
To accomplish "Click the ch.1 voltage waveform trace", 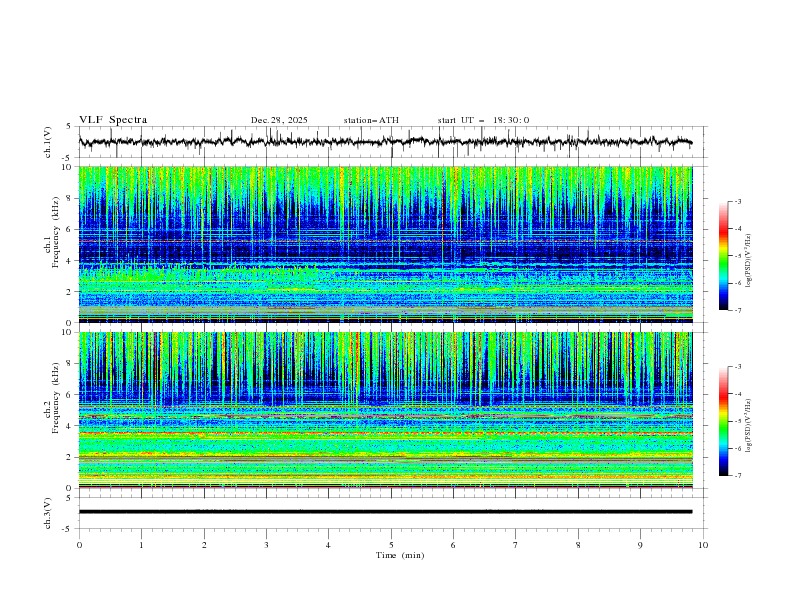I will click(385, 142).
